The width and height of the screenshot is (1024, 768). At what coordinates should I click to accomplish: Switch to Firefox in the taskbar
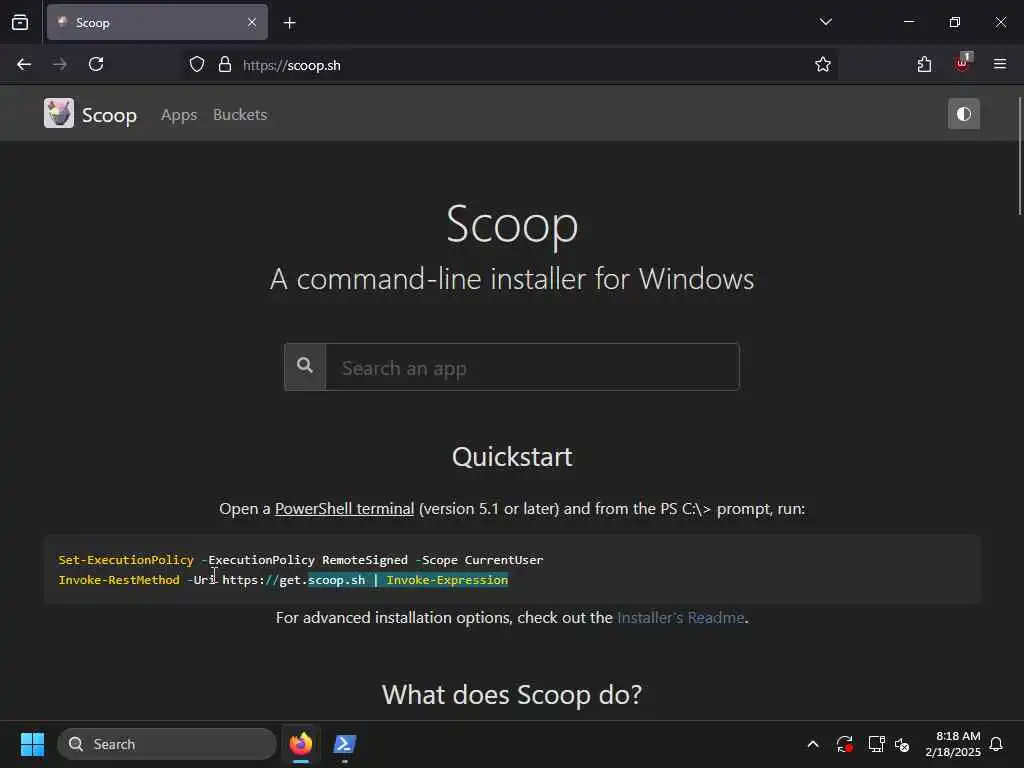(x=300, y=744)
